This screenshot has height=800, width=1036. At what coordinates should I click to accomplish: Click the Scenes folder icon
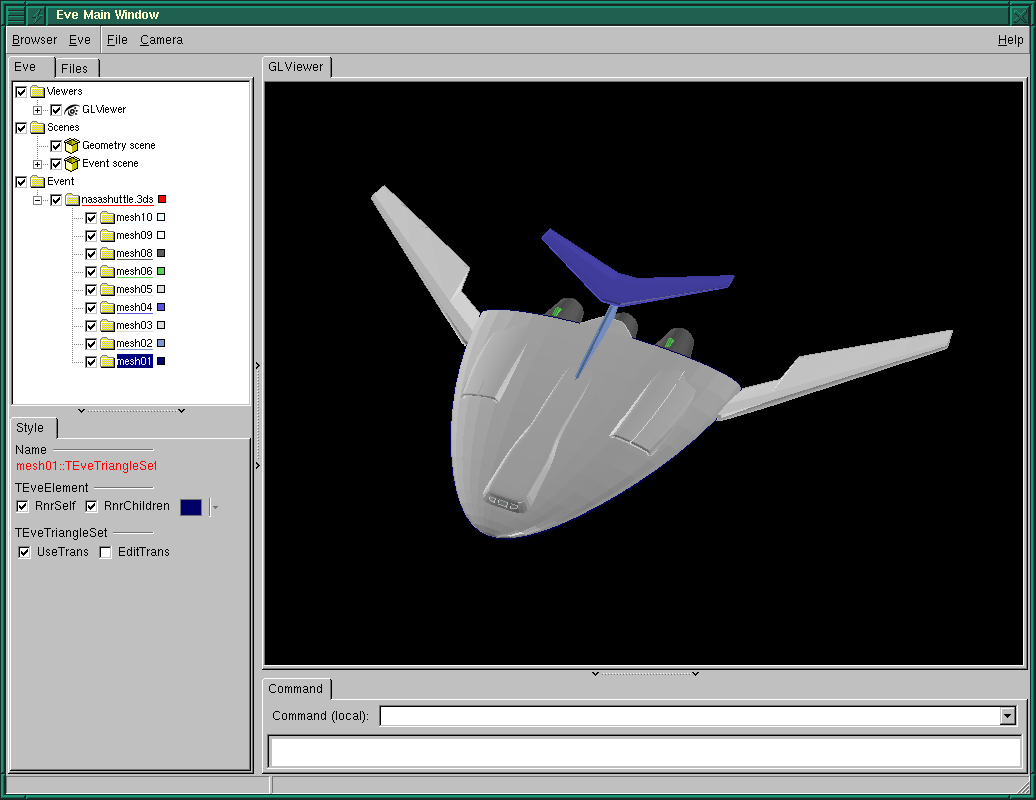pos(37,127)
